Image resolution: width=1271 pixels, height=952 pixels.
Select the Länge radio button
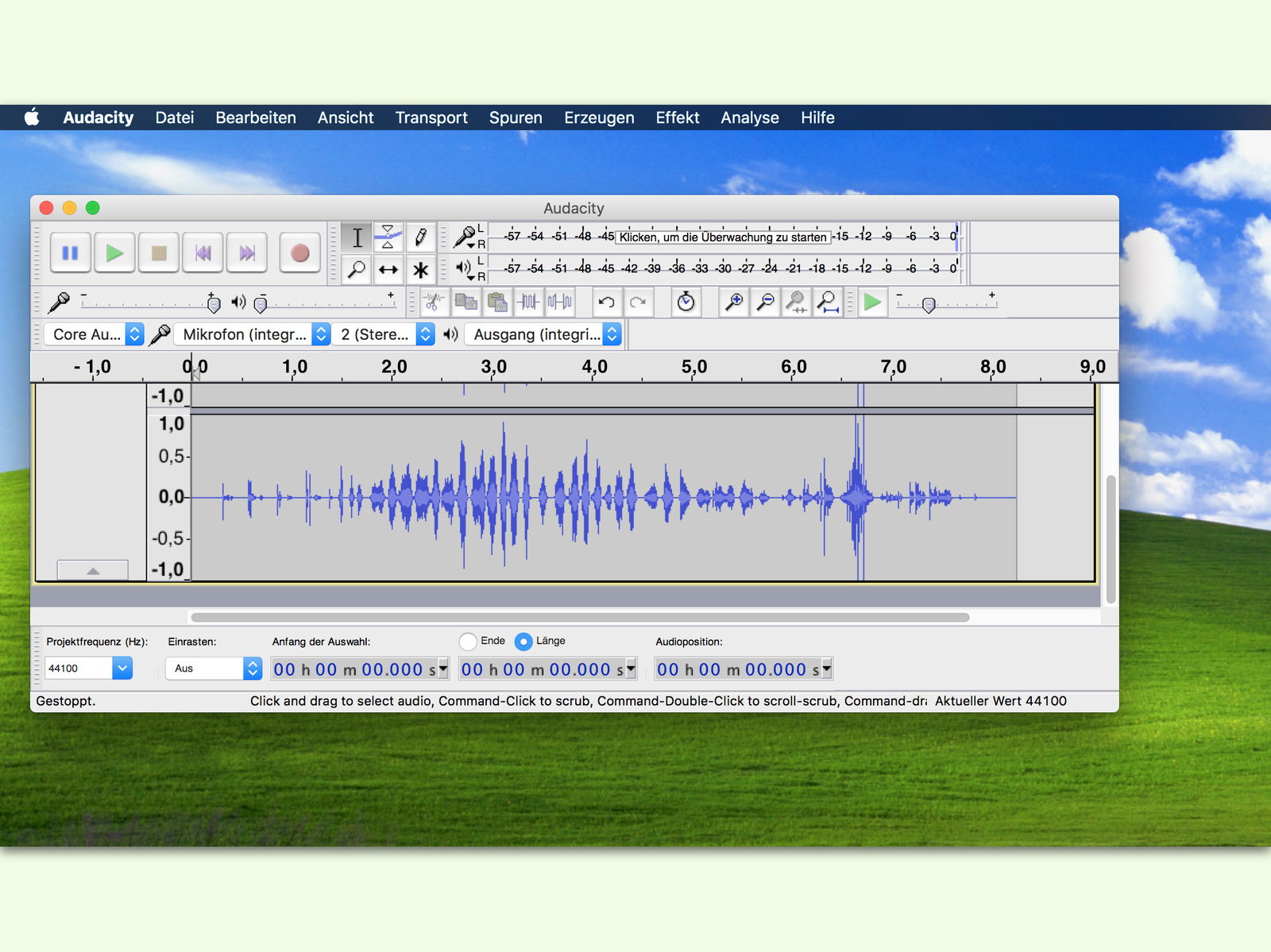tap(523, 641)
